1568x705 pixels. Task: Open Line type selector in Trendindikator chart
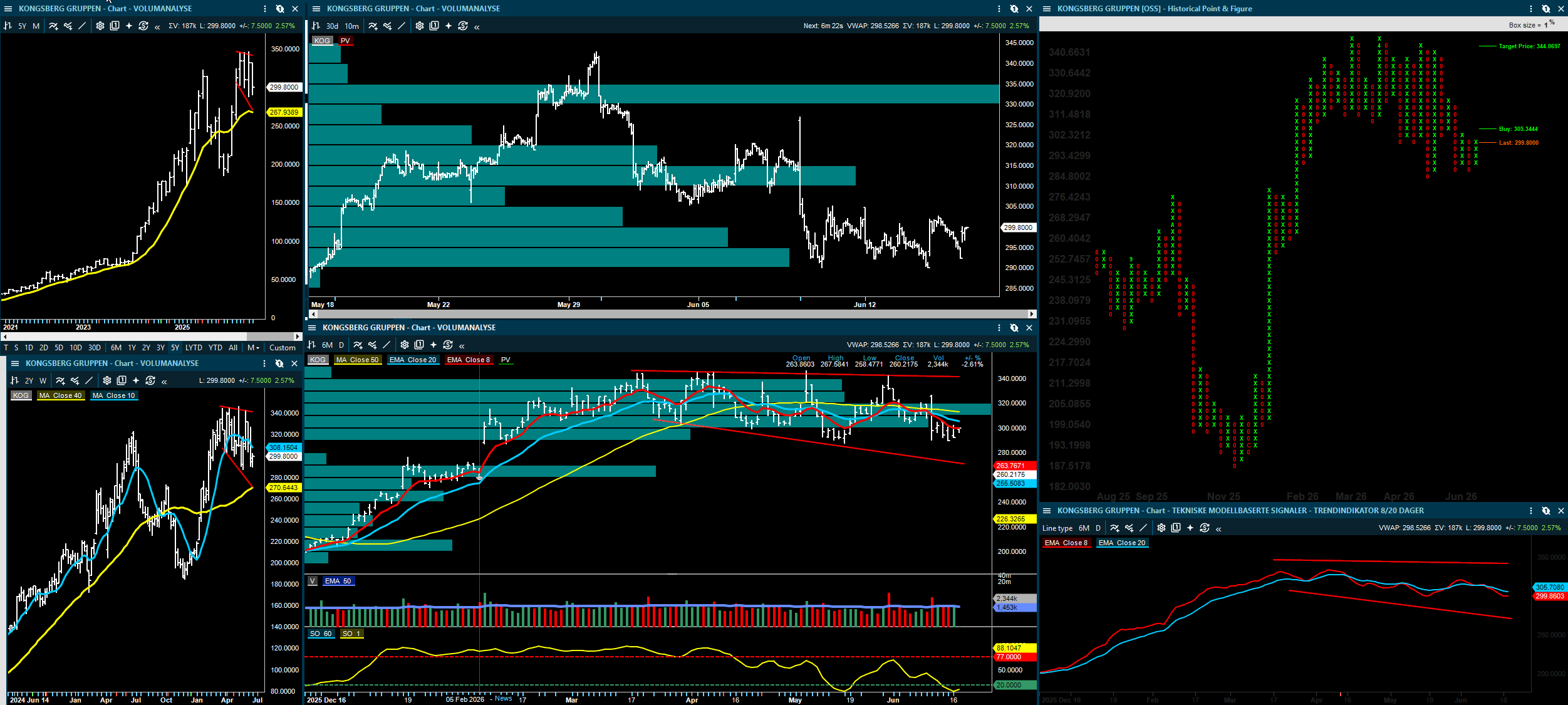tap(1057, 528)
